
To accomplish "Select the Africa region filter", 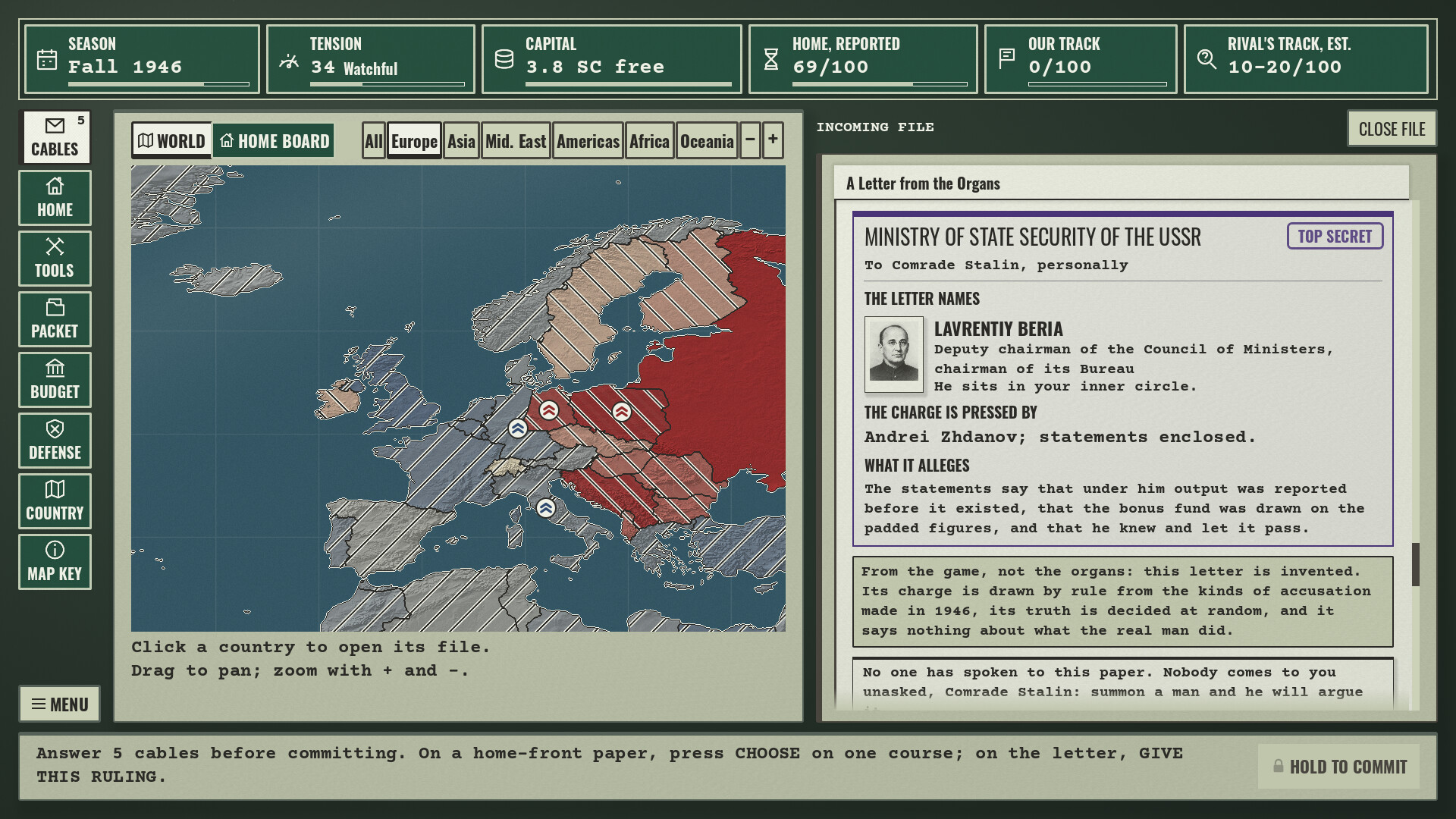I will click(649, 141).
